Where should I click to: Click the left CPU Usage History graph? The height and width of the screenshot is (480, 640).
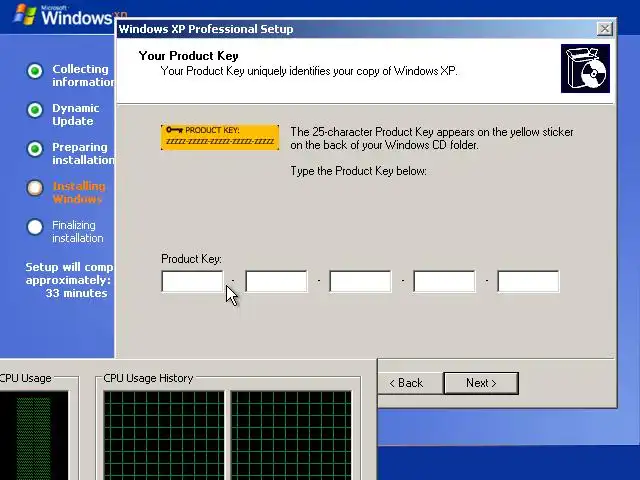164,435
